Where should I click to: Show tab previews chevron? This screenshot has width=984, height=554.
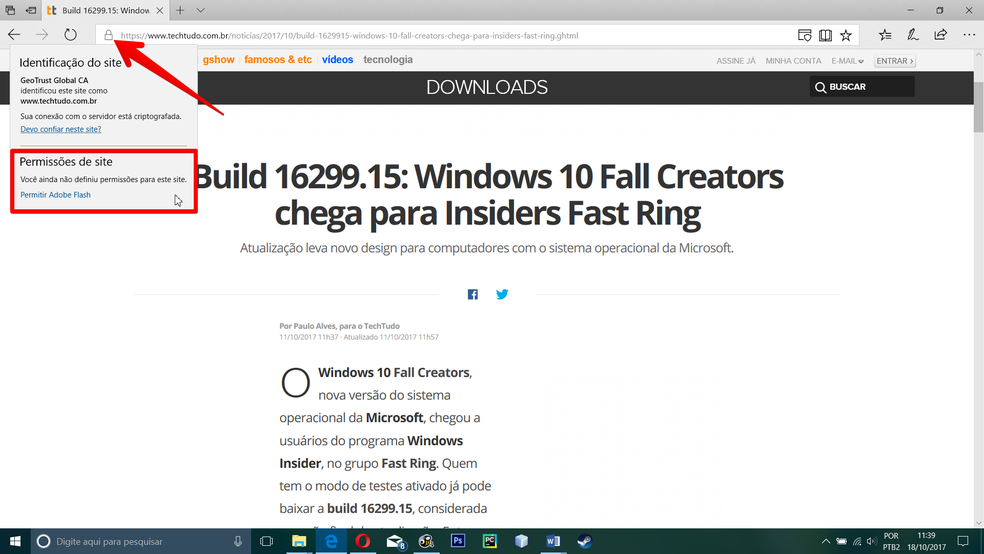(x=200, y=10)
